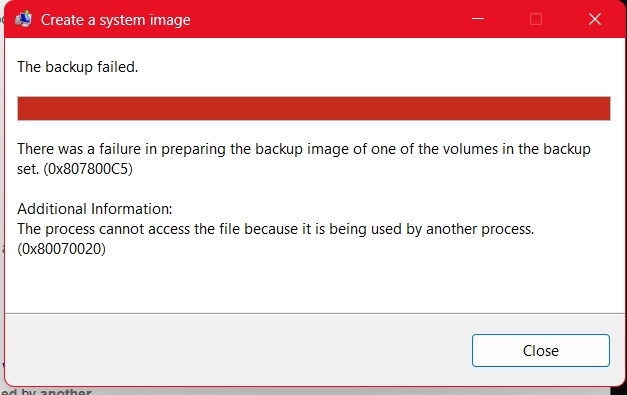Click the 0x807800C5 error code

pyautogui.click(x=88, y=169)
